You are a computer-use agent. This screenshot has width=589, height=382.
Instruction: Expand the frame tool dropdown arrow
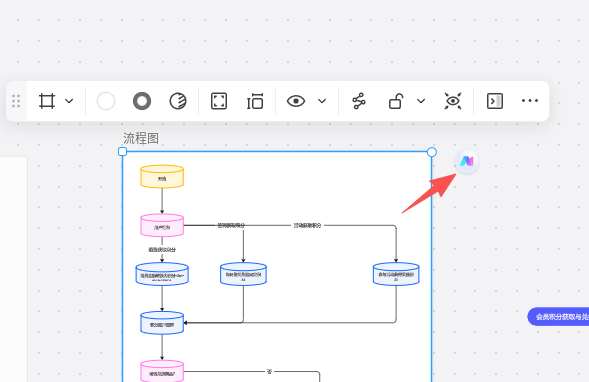pyautogui.click(x=69, y=101)
